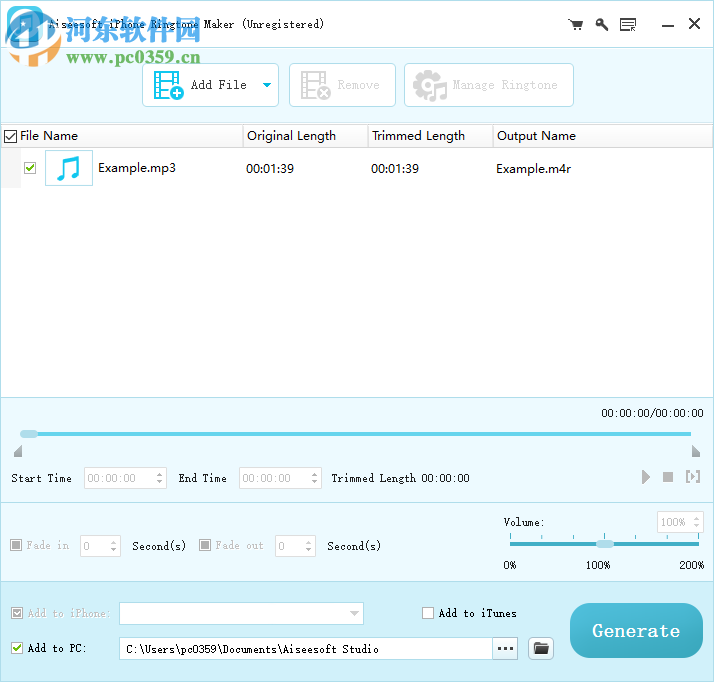Play the ringtone preview
714x682 pixels.
pyautogui.click(x=645, y=477)
